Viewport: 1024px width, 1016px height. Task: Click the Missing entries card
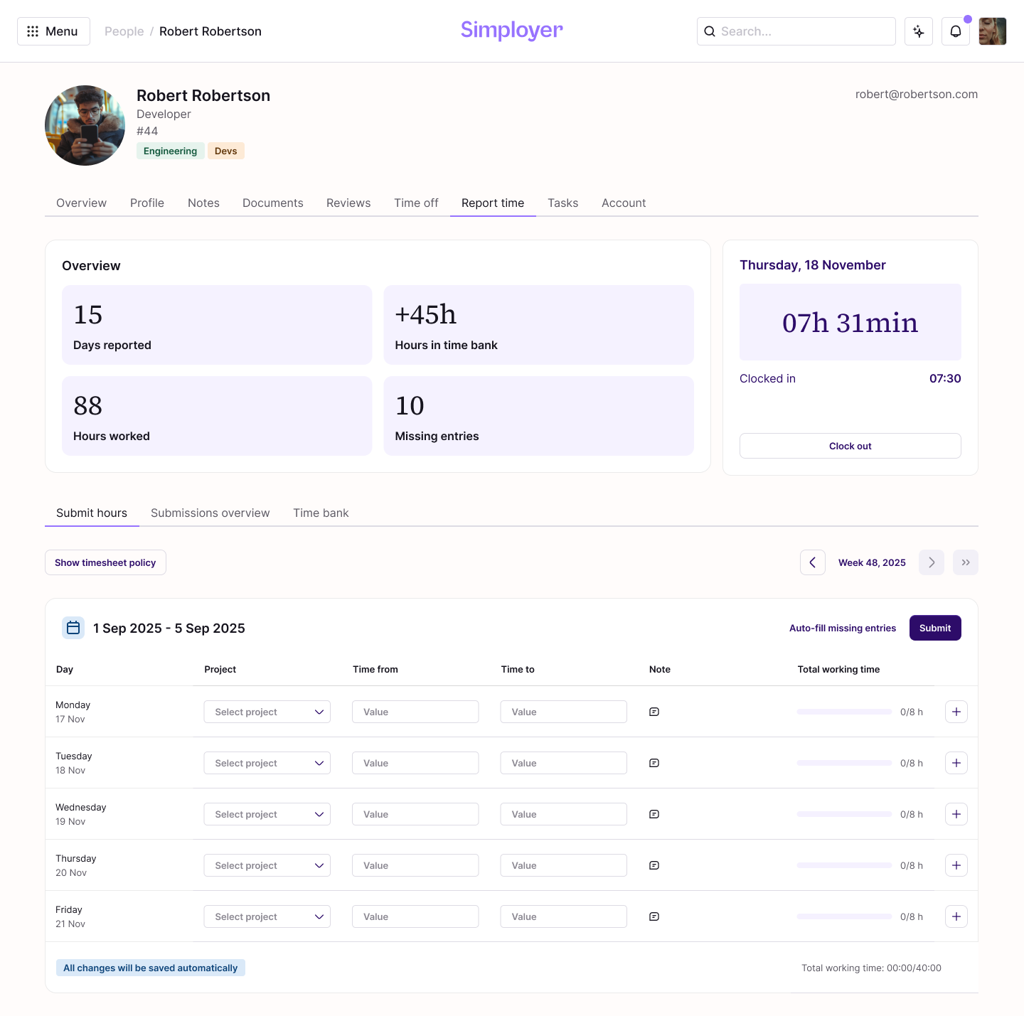click(538, 416)
